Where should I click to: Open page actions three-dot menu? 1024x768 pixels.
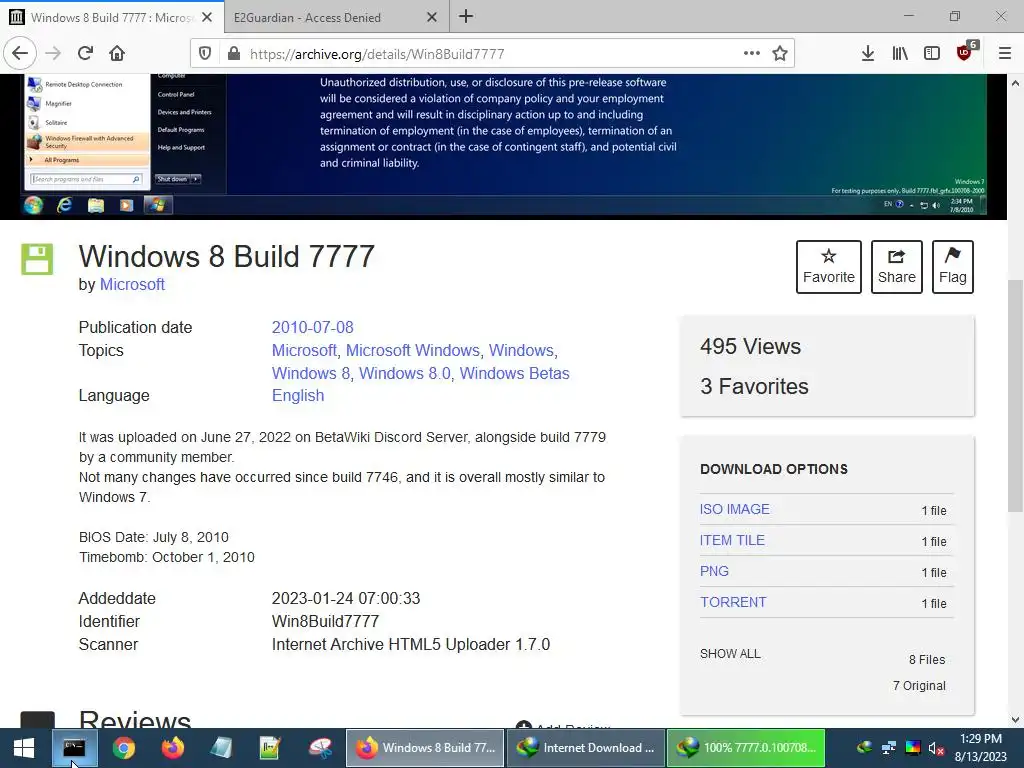[x=752, y=54]
